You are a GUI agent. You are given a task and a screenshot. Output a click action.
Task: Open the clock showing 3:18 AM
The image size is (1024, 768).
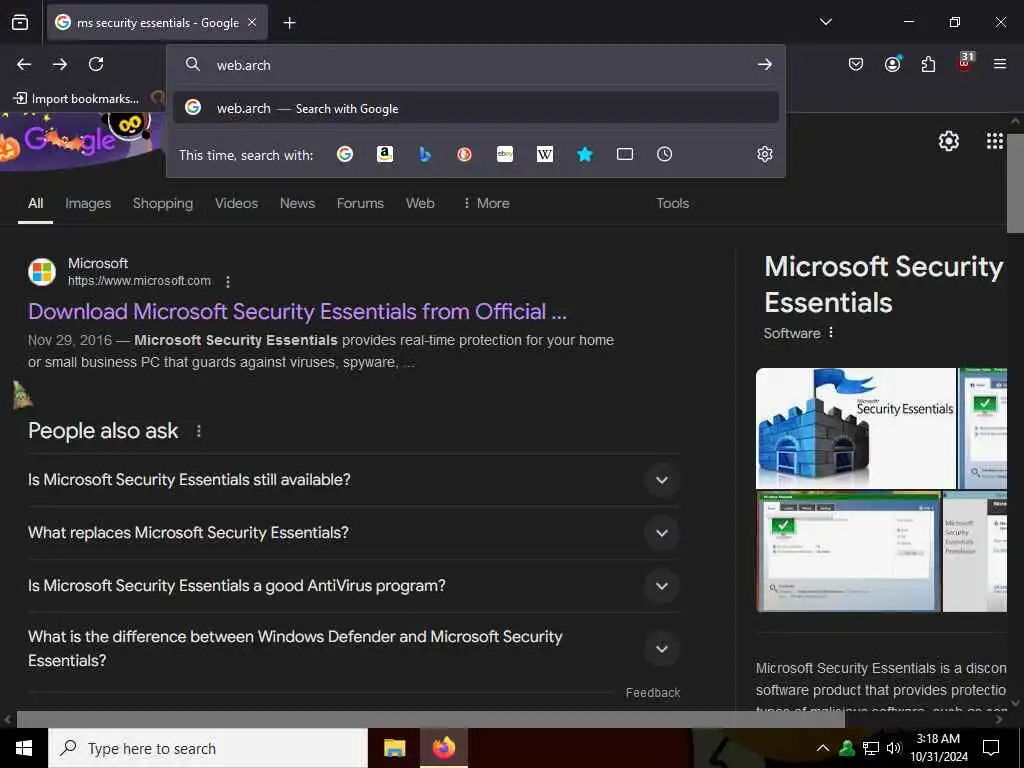[938, 748]
